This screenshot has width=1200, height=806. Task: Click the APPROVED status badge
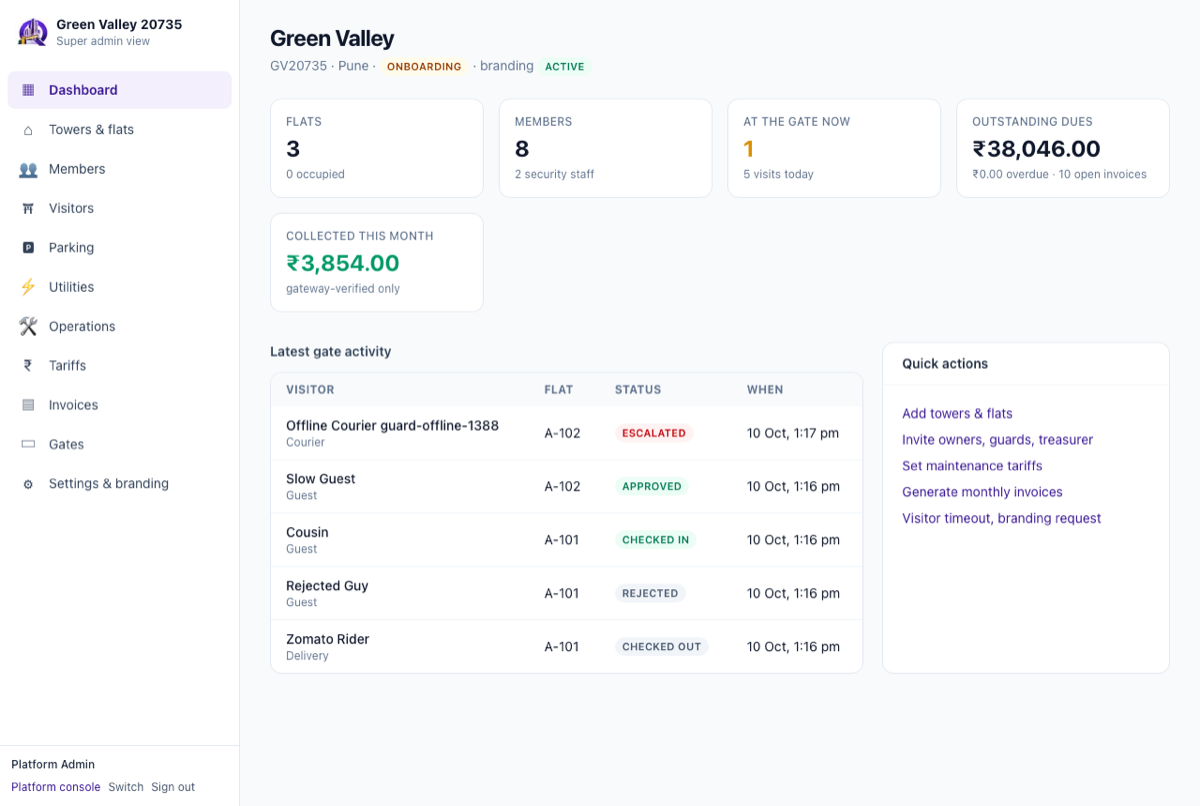click(652, 487)
